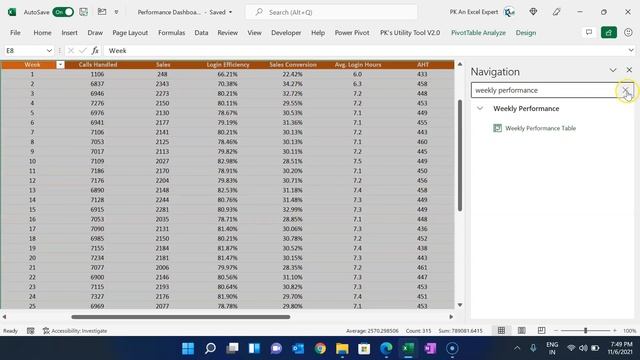The height and width of the screenshot is (360, 640).
Task: Open the Name Box dropdown arrow
Action: 49,51
